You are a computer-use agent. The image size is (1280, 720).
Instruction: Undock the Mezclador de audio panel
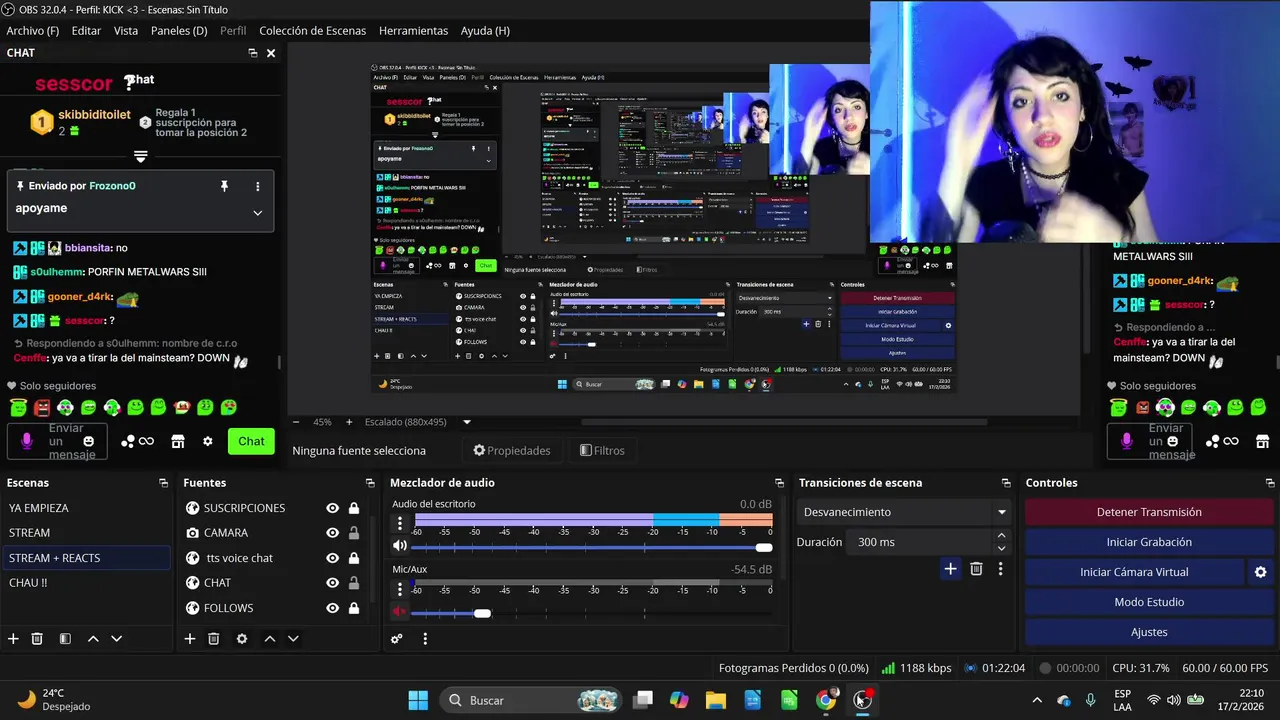(x=779, y=483)
